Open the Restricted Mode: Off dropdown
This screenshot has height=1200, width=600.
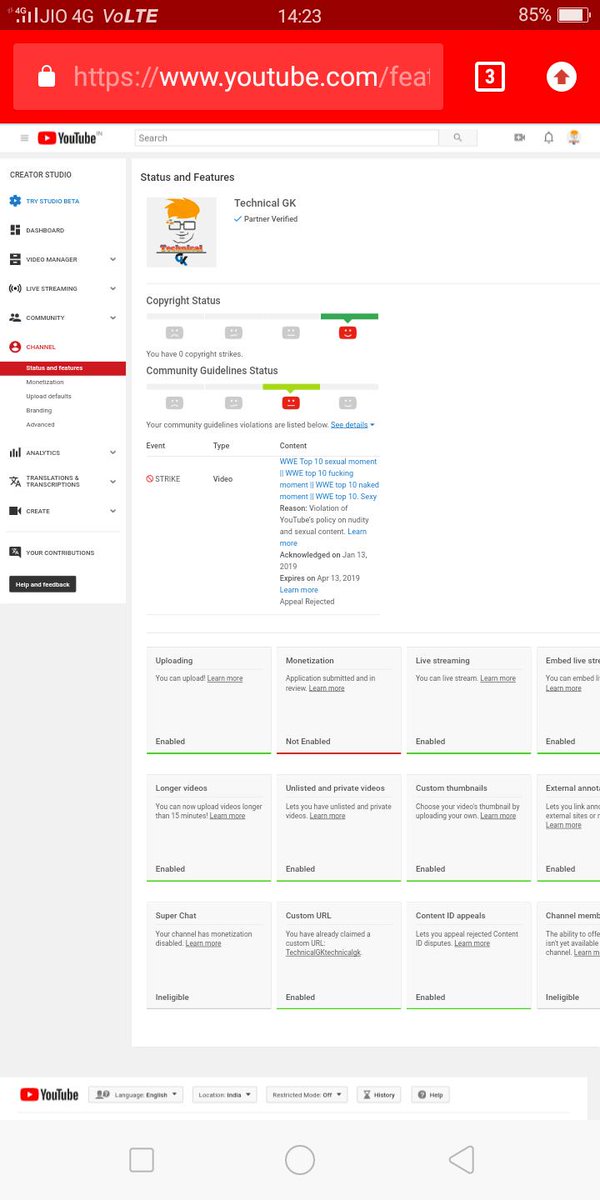(306, 1095)
